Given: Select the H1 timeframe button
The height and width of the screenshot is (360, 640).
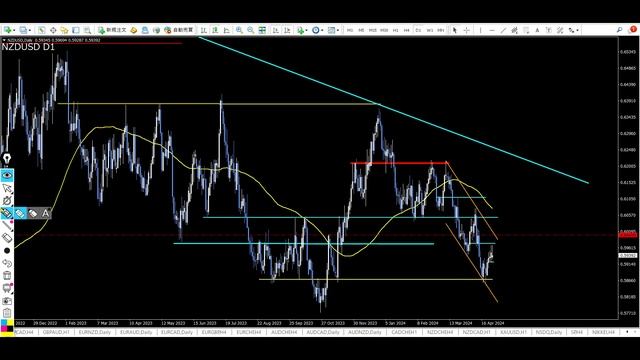Looking at the screenshot, I should (395, 30).
